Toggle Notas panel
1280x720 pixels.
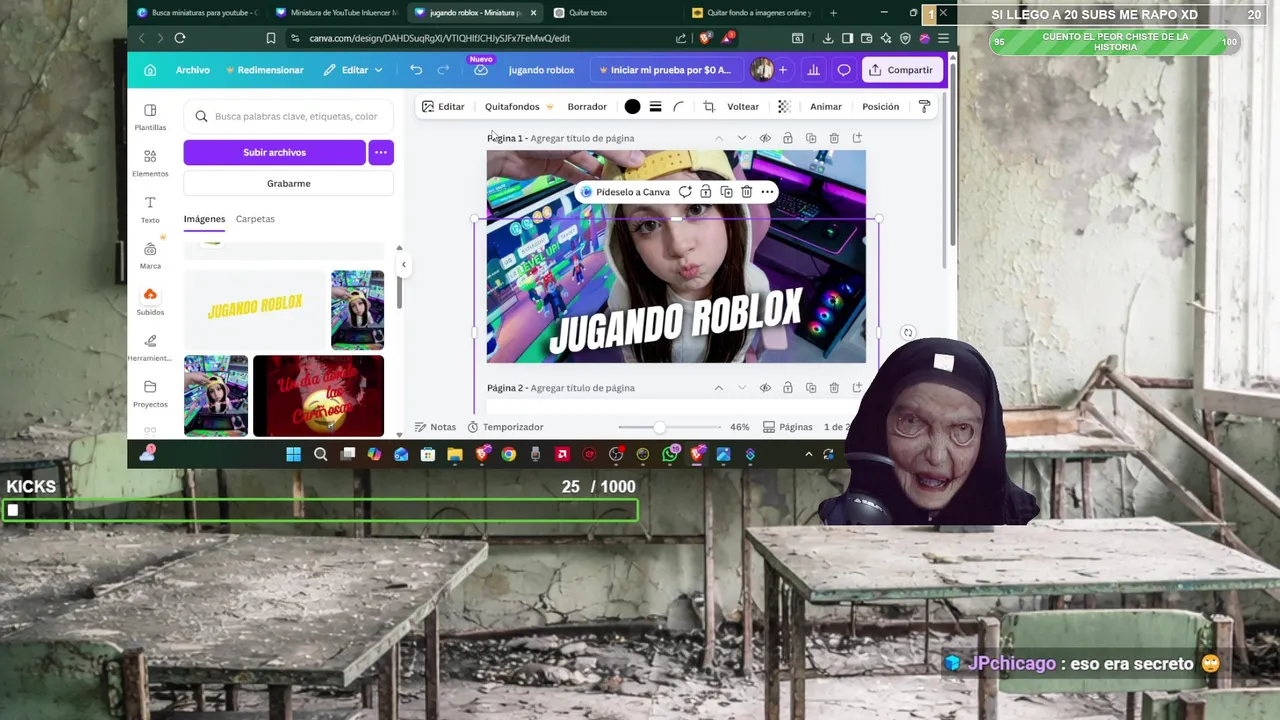435,427
